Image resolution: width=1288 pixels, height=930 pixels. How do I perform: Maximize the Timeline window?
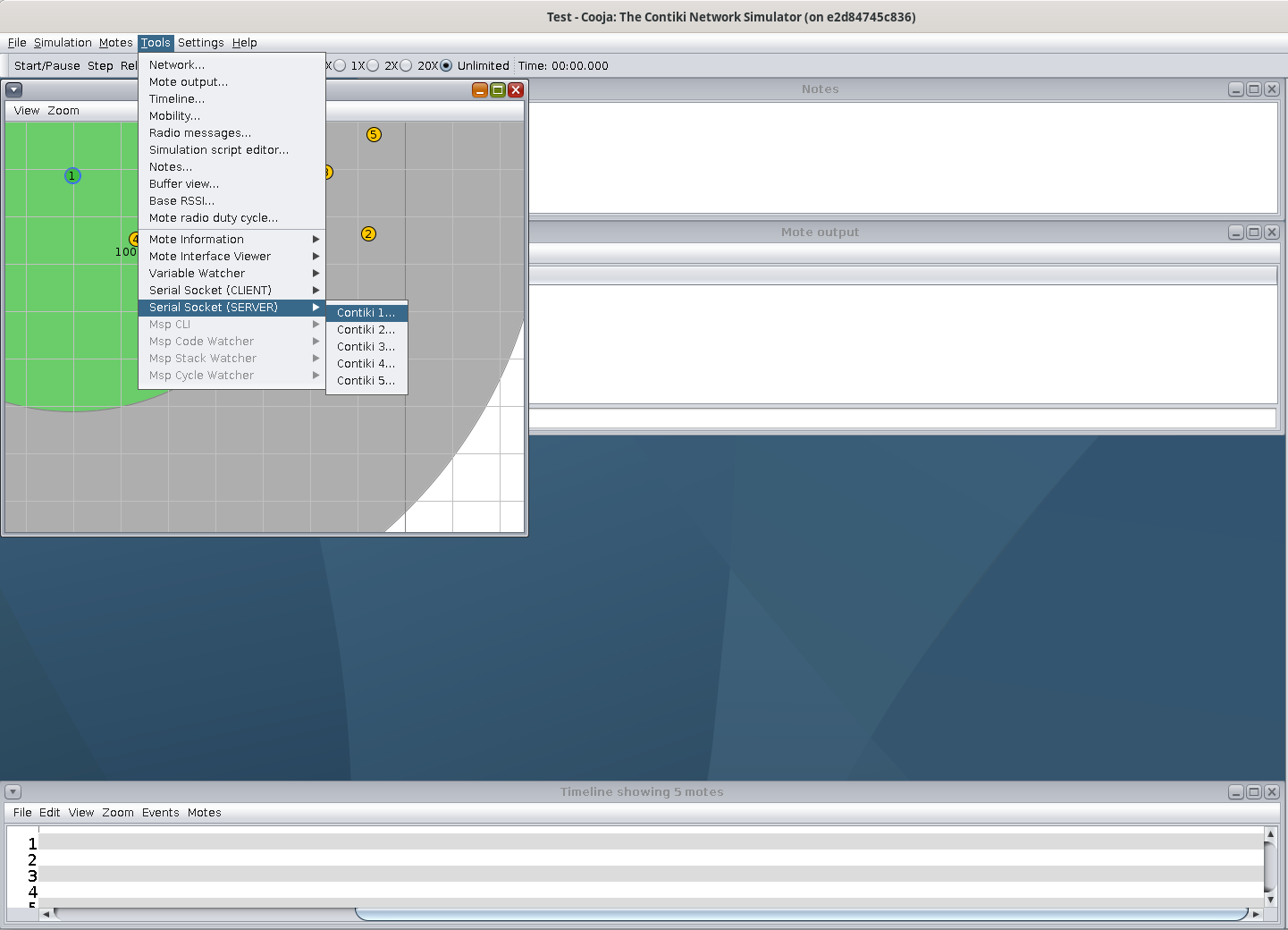tap(1254, 792)
